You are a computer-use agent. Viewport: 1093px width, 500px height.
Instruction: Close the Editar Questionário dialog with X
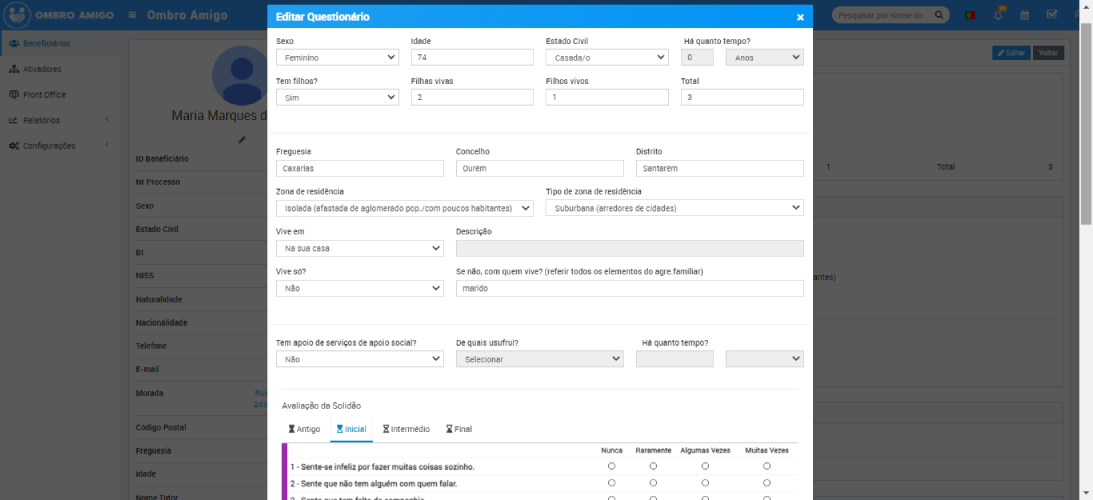[x=799, y=18]
